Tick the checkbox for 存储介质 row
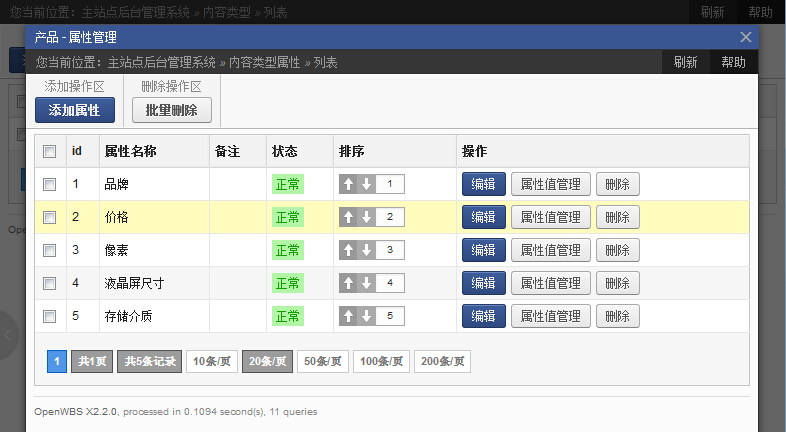The height and width of the screenshot is (432, 786). point(49,316)
